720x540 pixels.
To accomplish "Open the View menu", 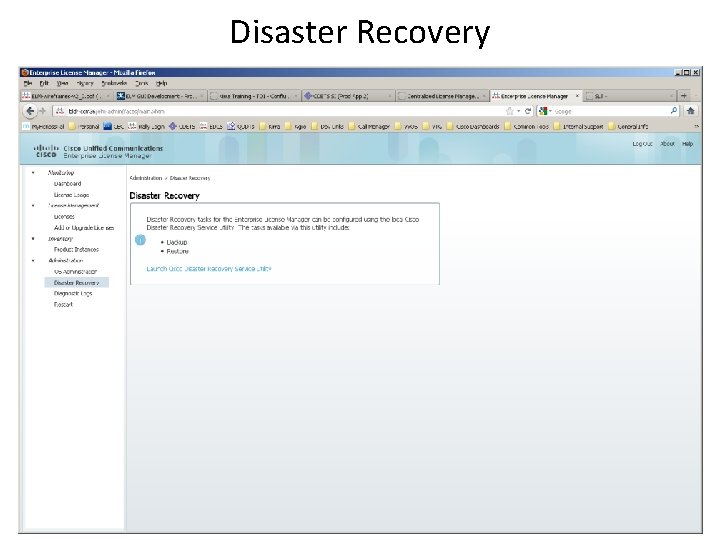I will point(62,83).
